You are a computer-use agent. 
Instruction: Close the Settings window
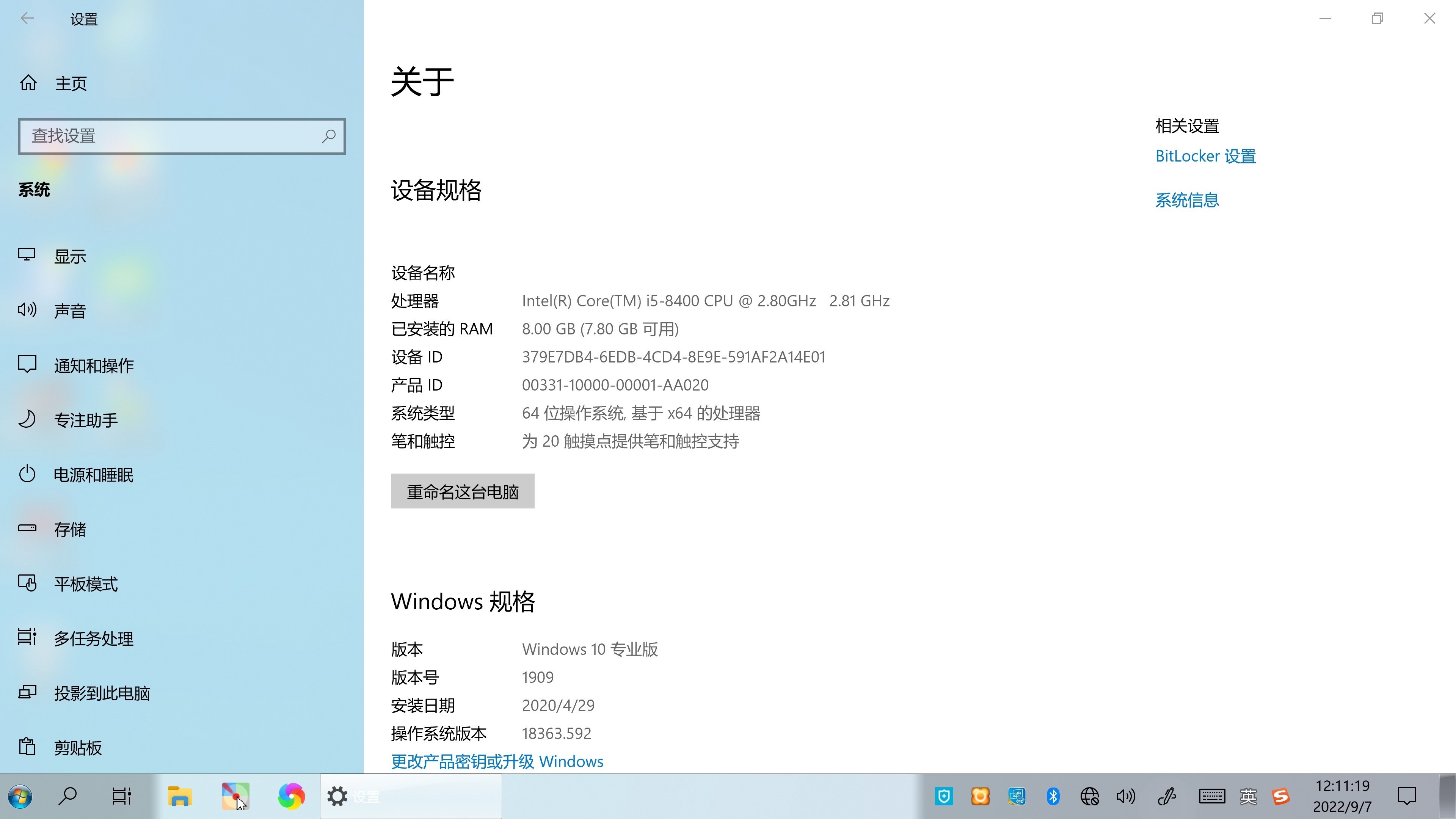pyautogui.click(x=1429, y=19)
